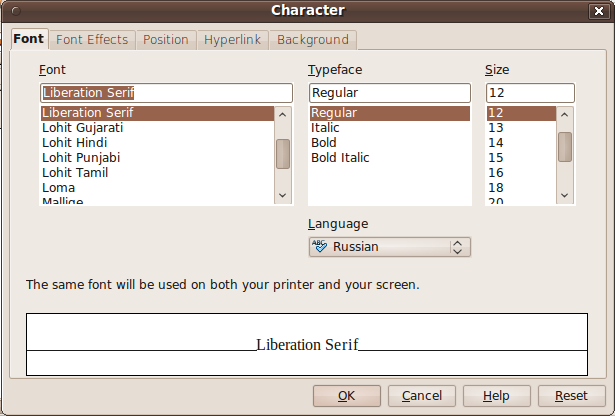615x416 pixels.
Task: Confirm with the OK button
Action: [347, 396]
